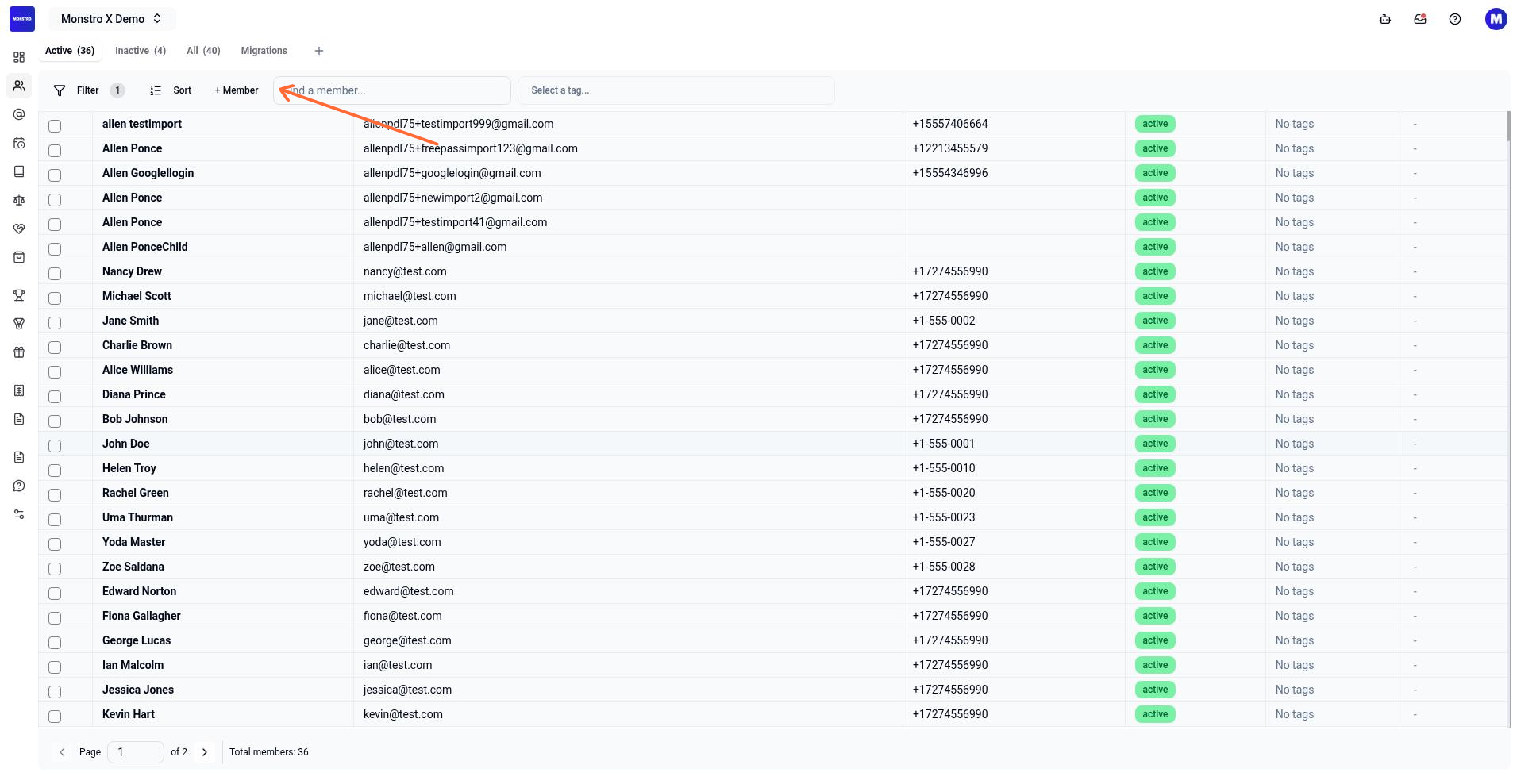Click email george@test.com

click(x=407, y=640)
